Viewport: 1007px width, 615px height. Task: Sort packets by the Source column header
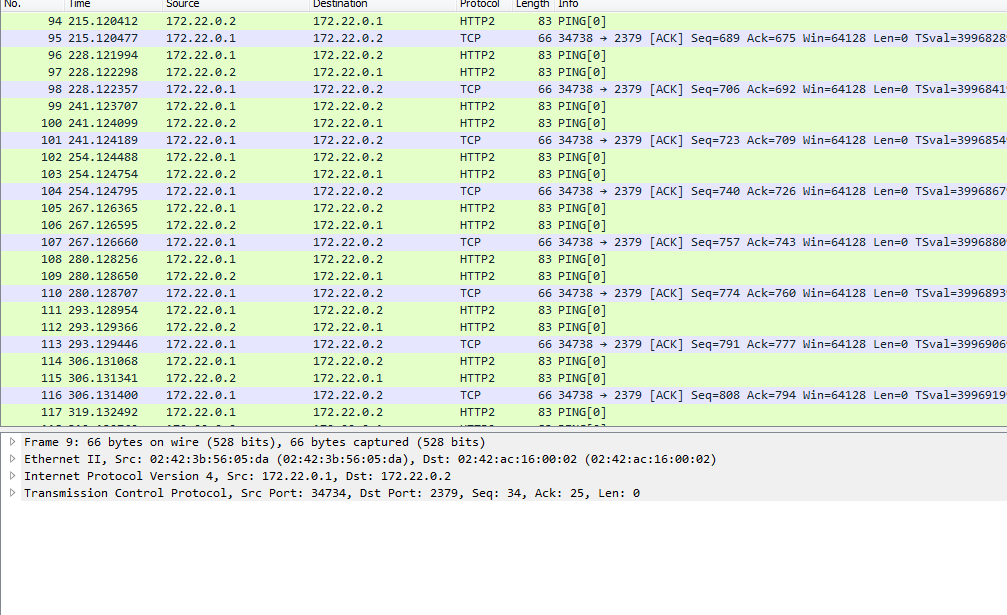[x=235, y=4]
